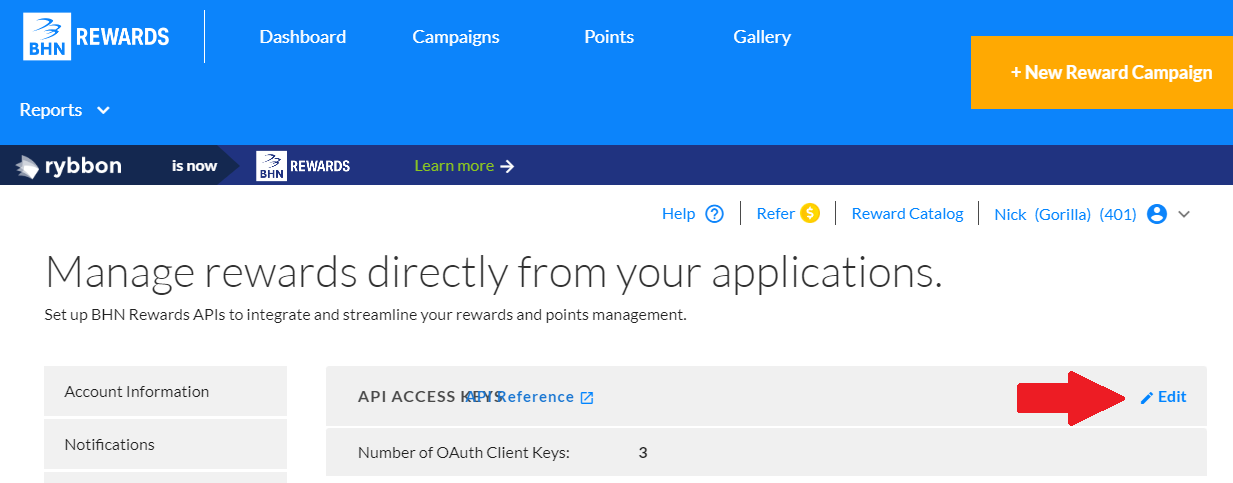Click the rybbon logo in the banner
The height and width of the screenshot is (483, 1233).
(69, 166)
